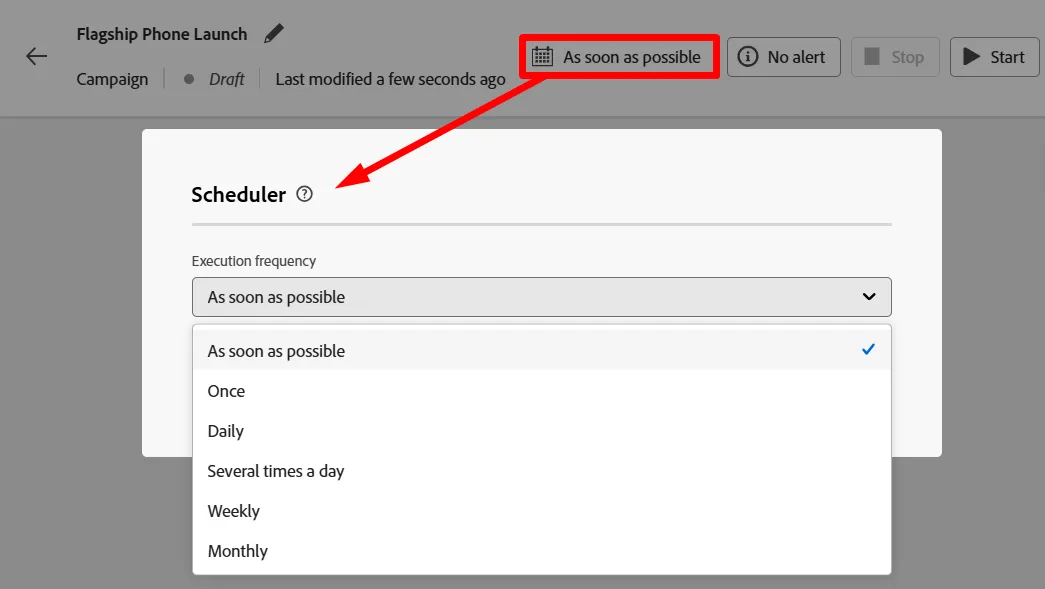Click the Execution frequency label

pos(254,261)
